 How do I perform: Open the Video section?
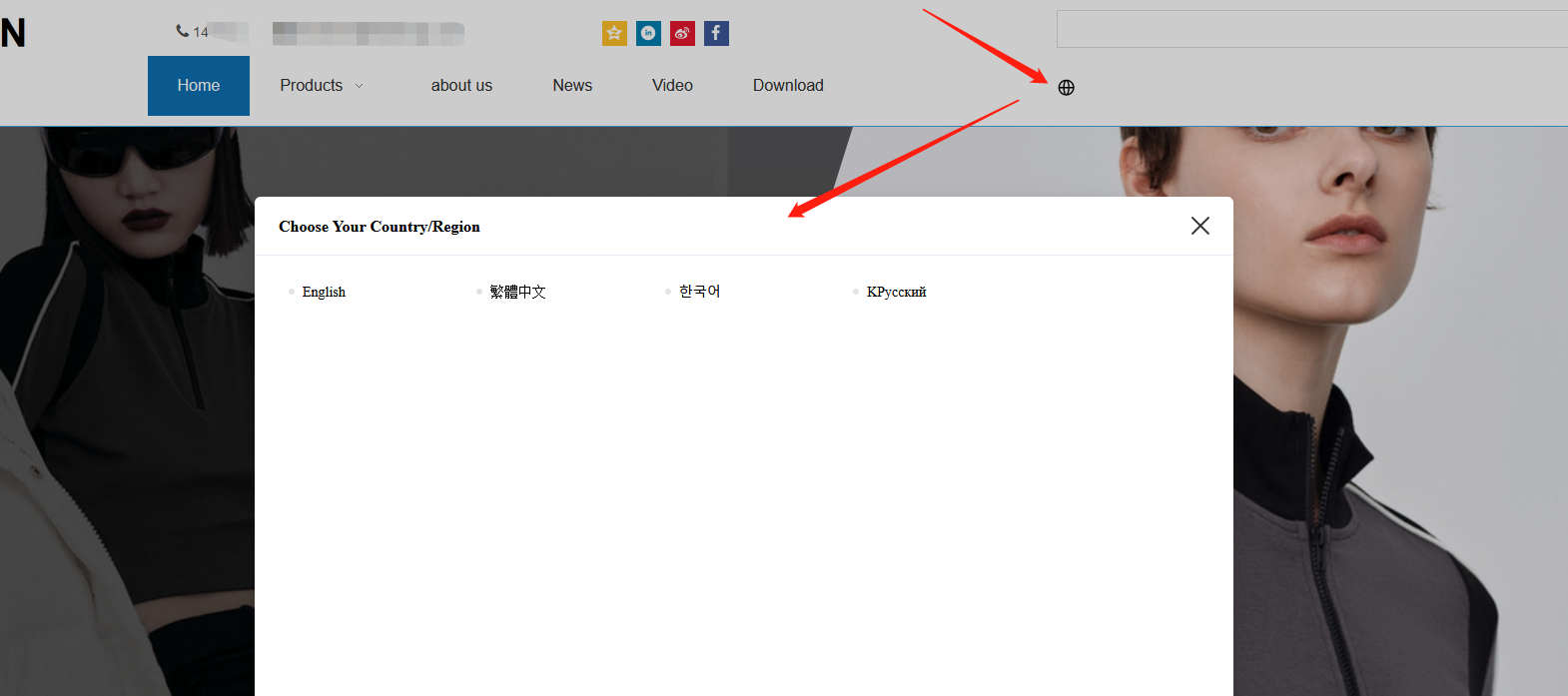click(672, 86)
